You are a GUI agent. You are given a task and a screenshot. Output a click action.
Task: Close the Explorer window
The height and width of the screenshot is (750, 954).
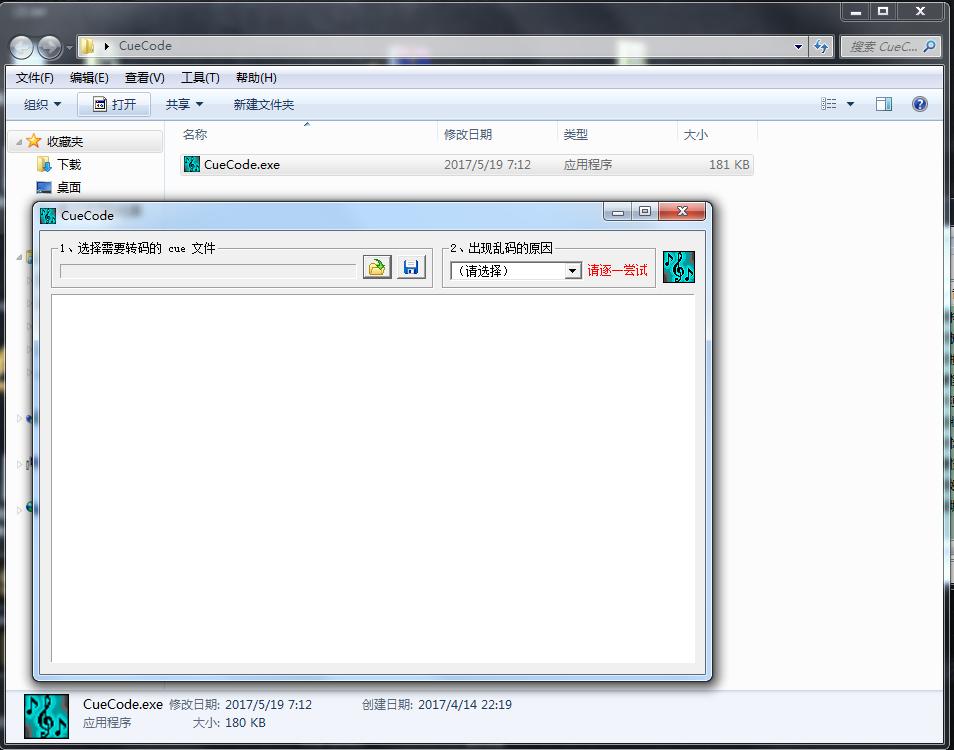pos(920,12)
